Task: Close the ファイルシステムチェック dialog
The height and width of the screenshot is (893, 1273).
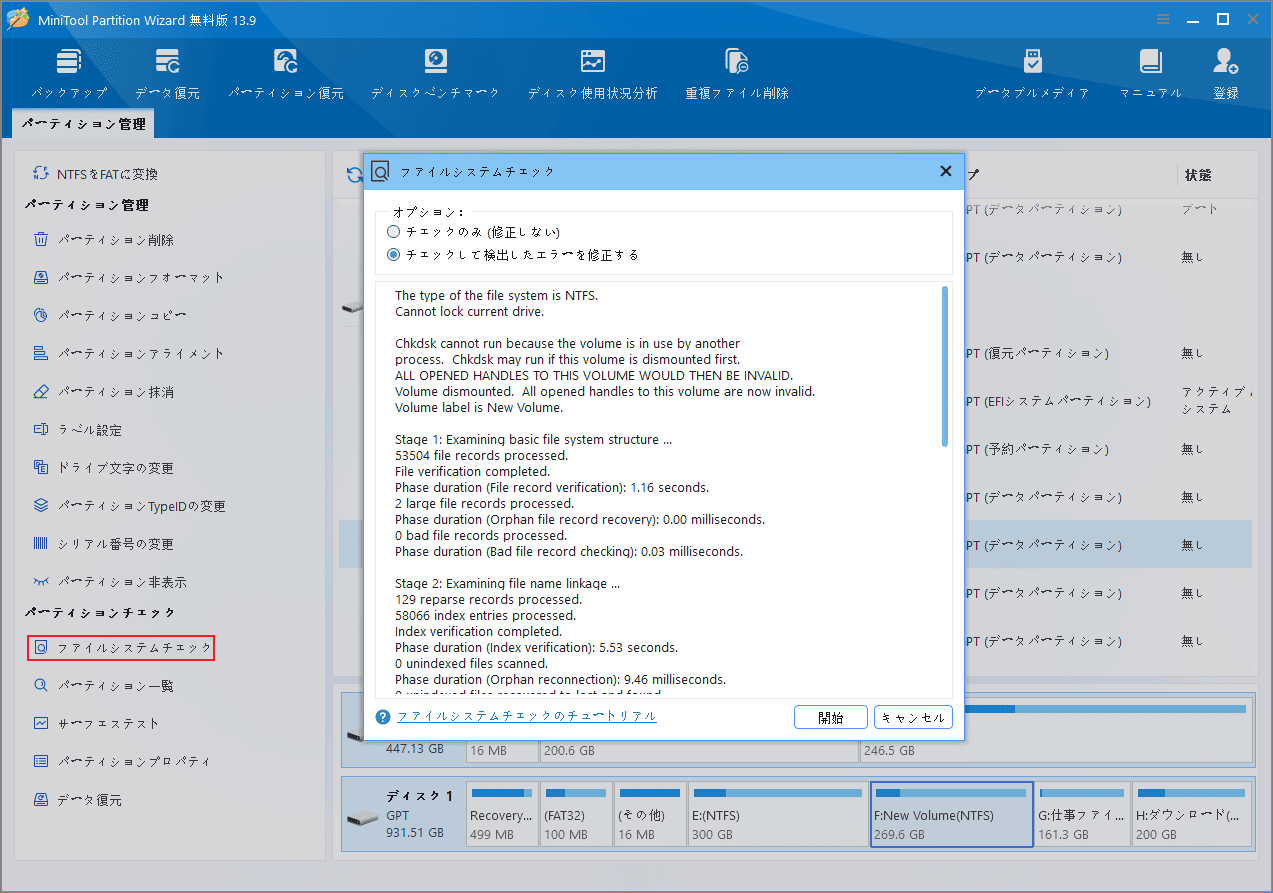Action: 945,171
